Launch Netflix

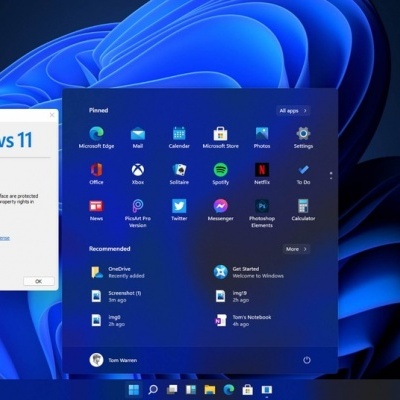[262, 174]
